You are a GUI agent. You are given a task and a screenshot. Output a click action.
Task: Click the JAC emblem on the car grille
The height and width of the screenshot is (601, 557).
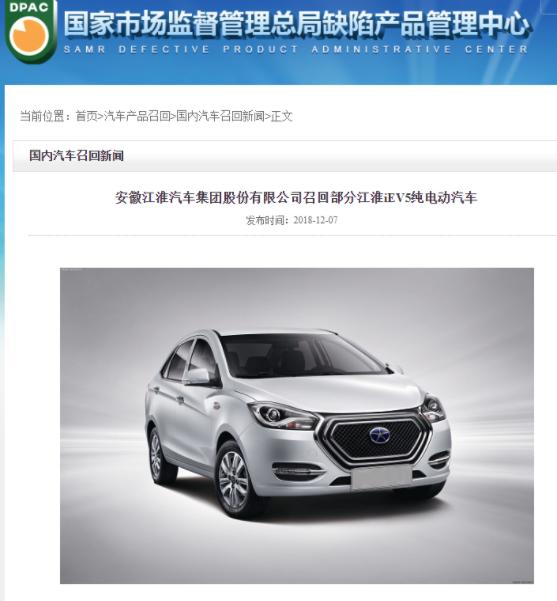[380, 435]
